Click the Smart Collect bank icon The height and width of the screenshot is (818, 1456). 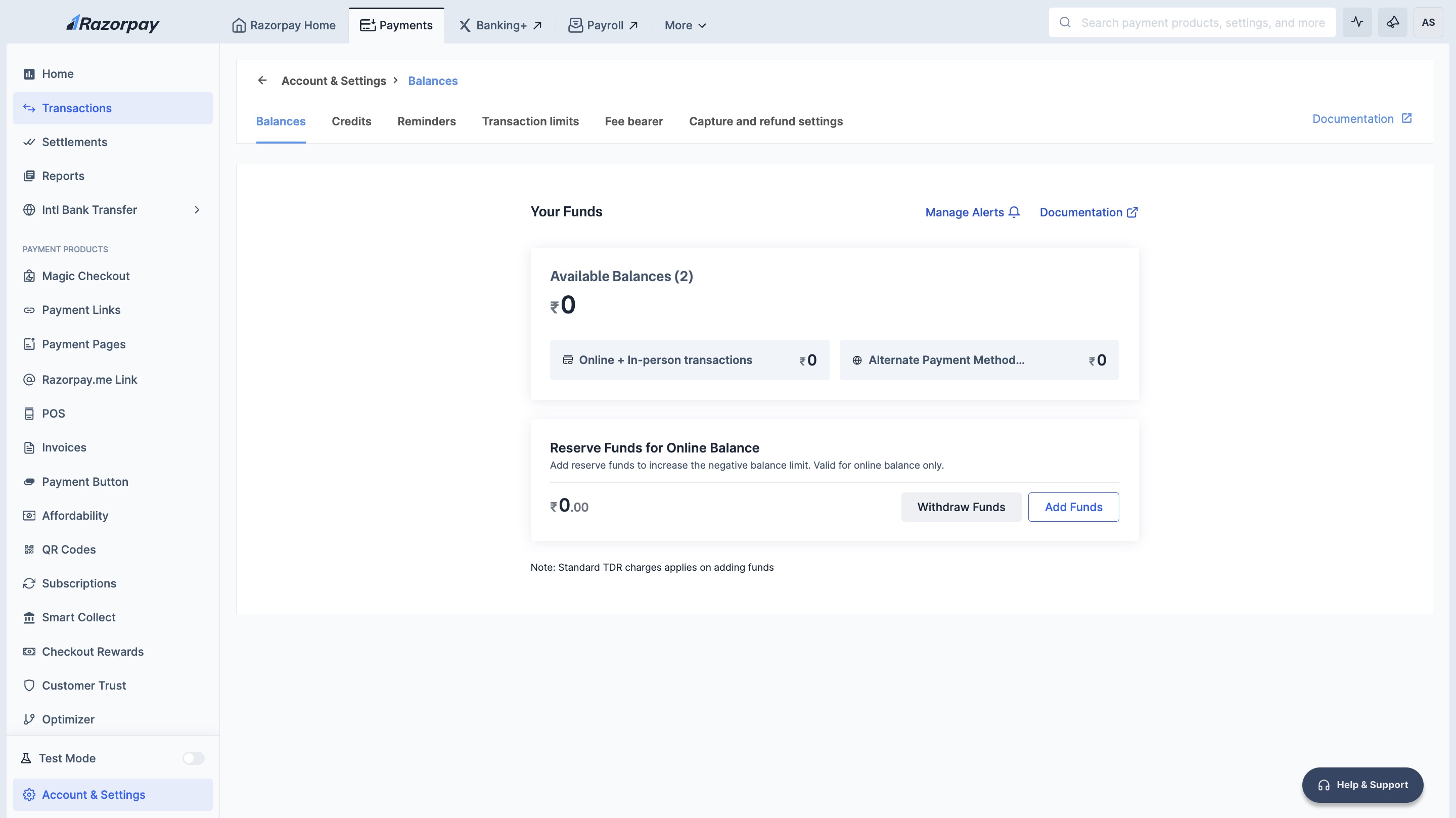[29, 617]
